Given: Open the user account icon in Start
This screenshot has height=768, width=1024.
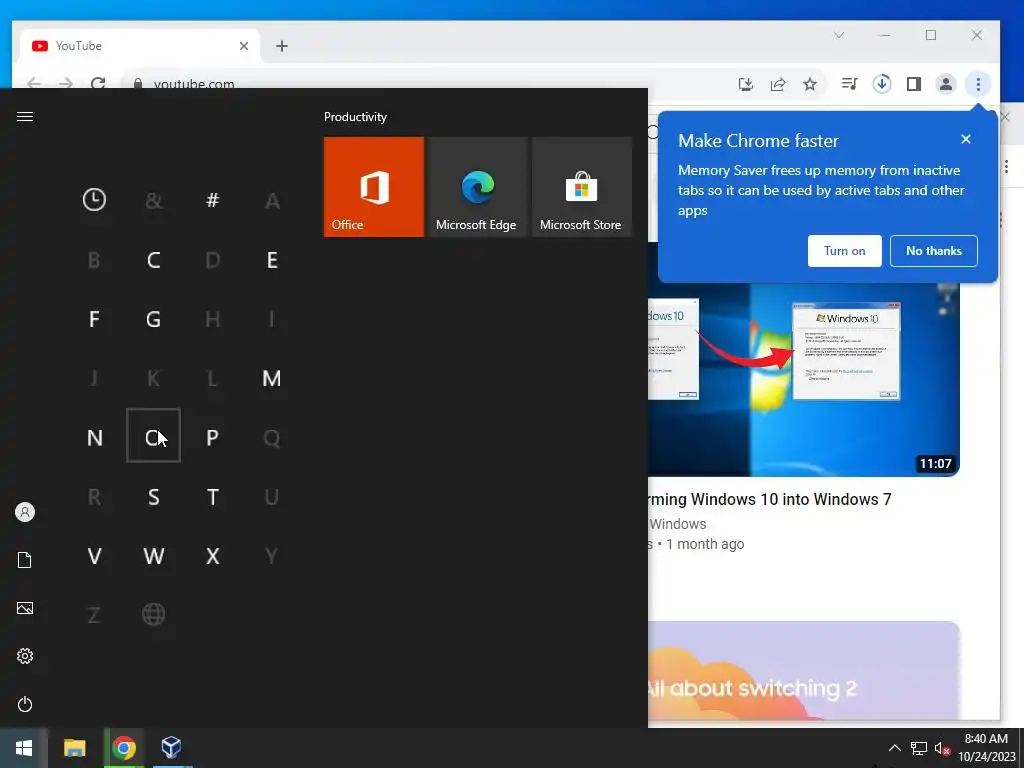Looking at the screenshot, I should coord(25,512).
